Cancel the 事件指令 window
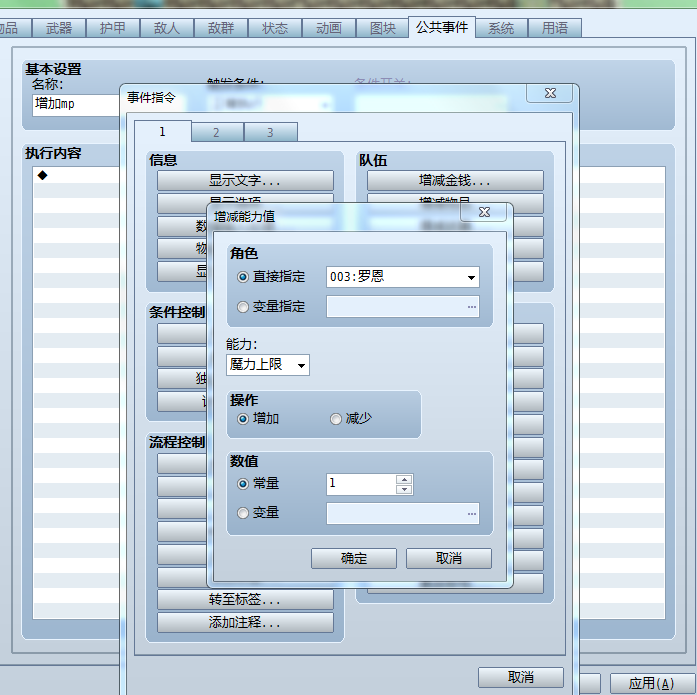 [x=521, y=678]
